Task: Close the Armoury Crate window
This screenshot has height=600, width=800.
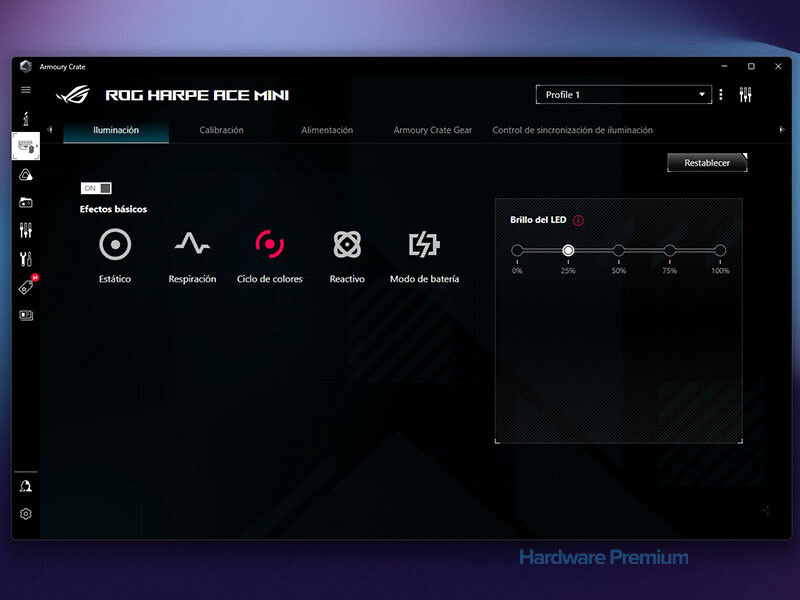Action: (778, 66)
